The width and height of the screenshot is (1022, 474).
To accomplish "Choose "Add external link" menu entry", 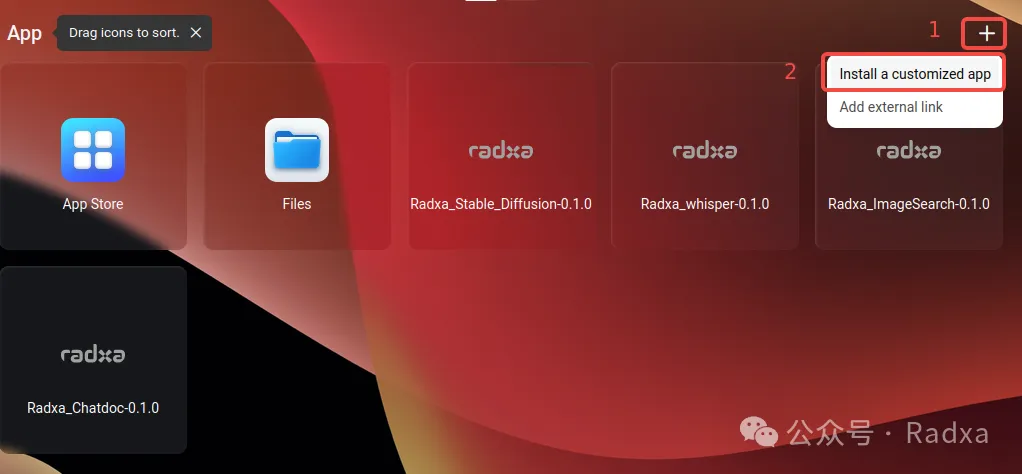I will [914, 107].
